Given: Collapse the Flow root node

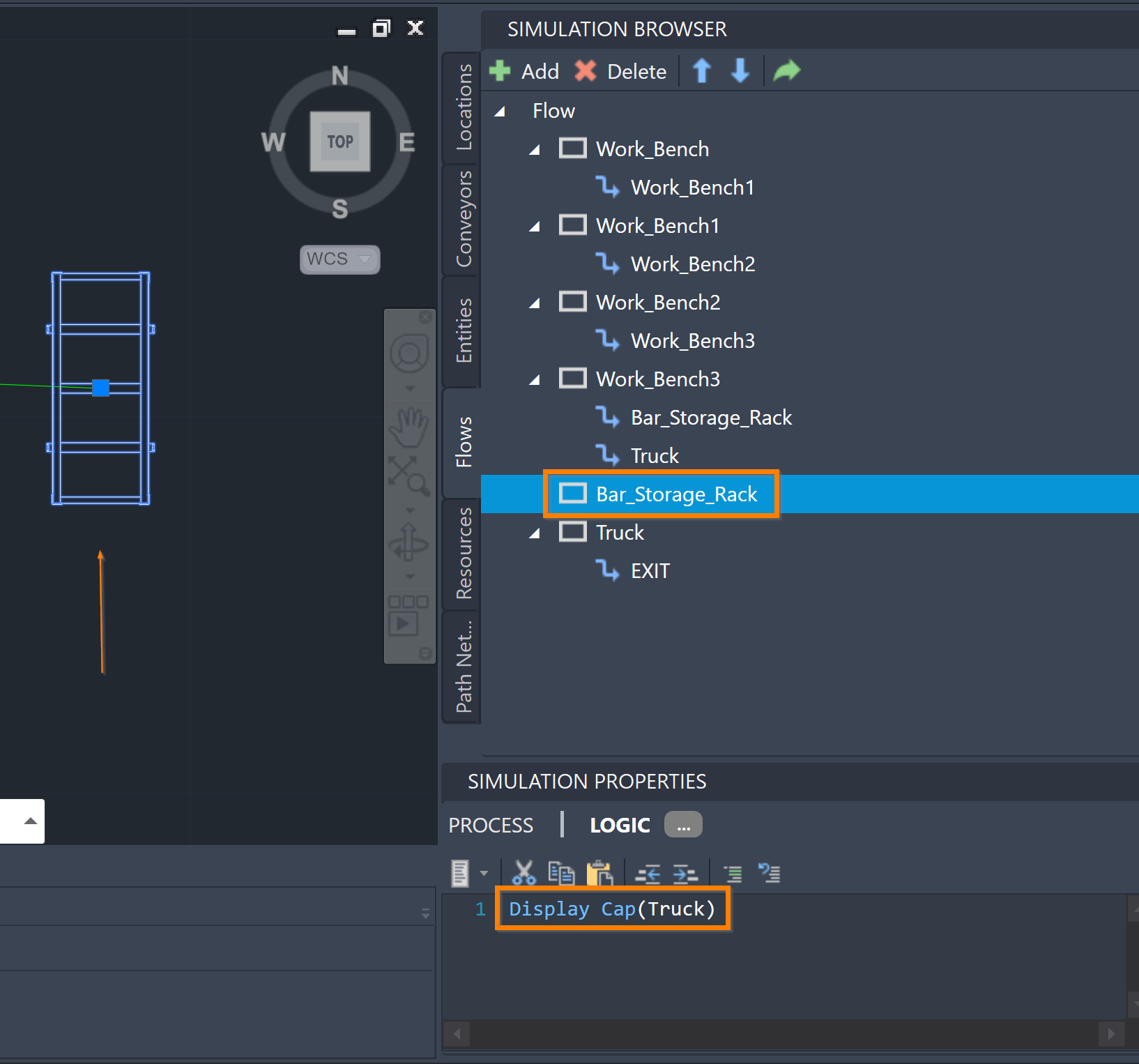Looking at the screenshot, I should click(x=500, y=112).
